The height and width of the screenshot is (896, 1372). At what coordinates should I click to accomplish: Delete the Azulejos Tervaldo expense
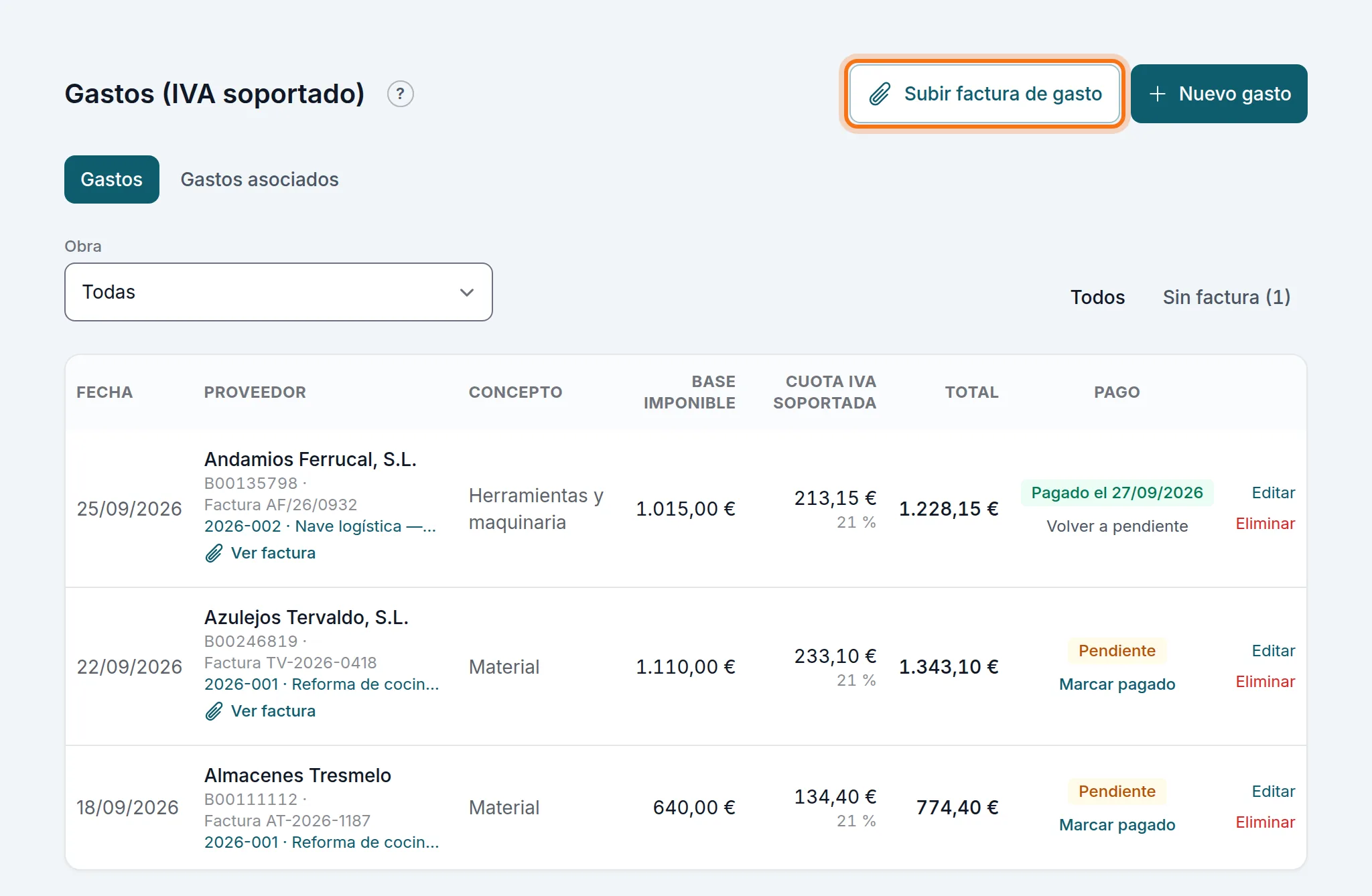click(x=1265, y=682)
